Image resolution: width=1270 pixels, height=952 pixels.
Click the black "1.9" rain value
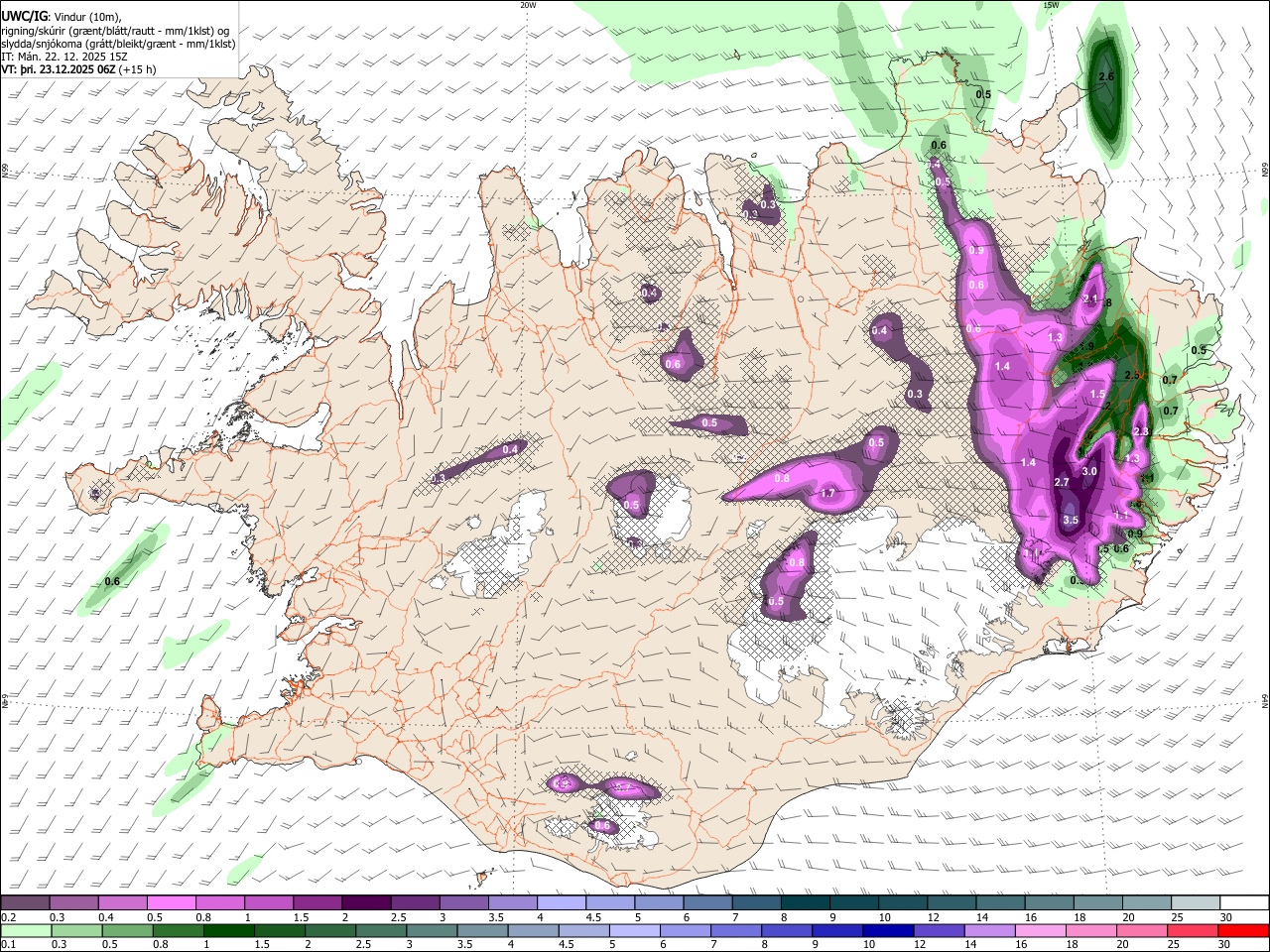(1086, 346)
